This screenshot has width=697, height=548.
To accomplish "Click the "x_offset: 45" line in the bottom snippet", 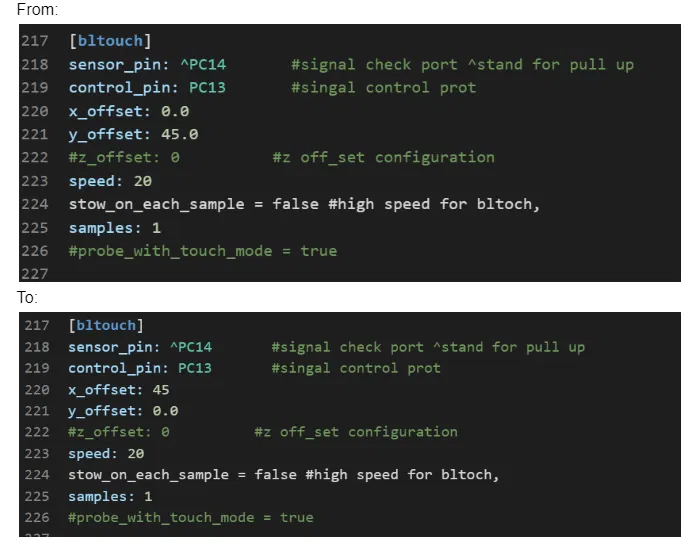I will pyautogui.click(x=118, y=389).
